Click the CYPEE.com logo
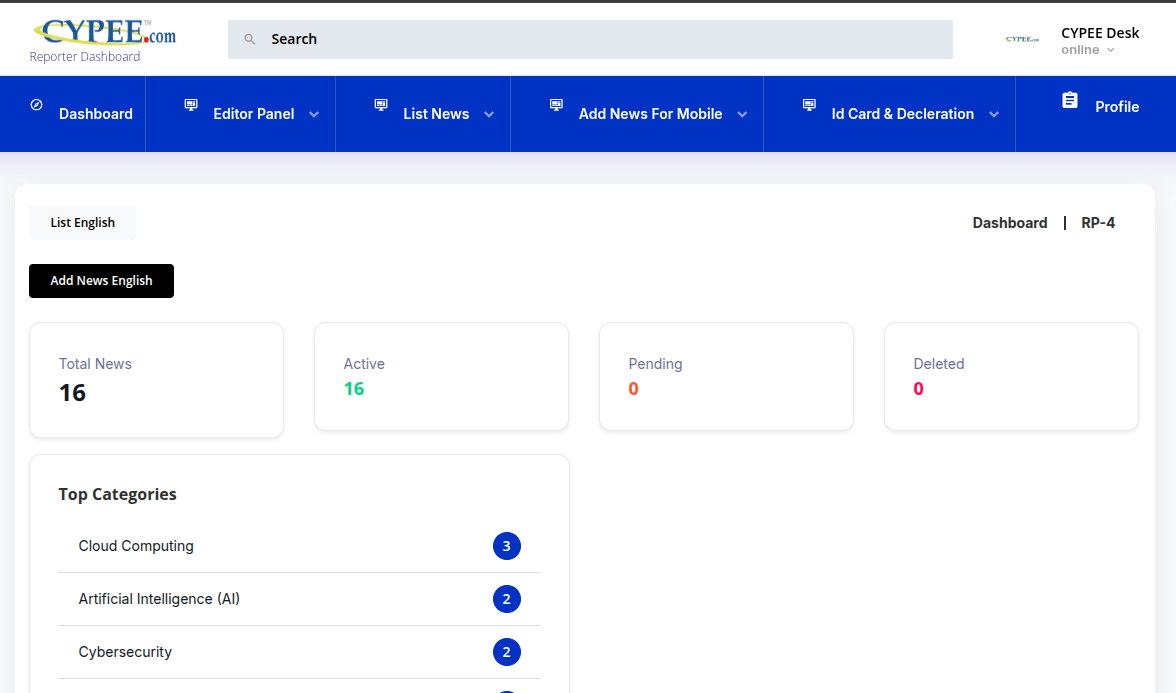The height and width of the screenshot is (693, 1176). pyautogui.click(x=104, y=32)
